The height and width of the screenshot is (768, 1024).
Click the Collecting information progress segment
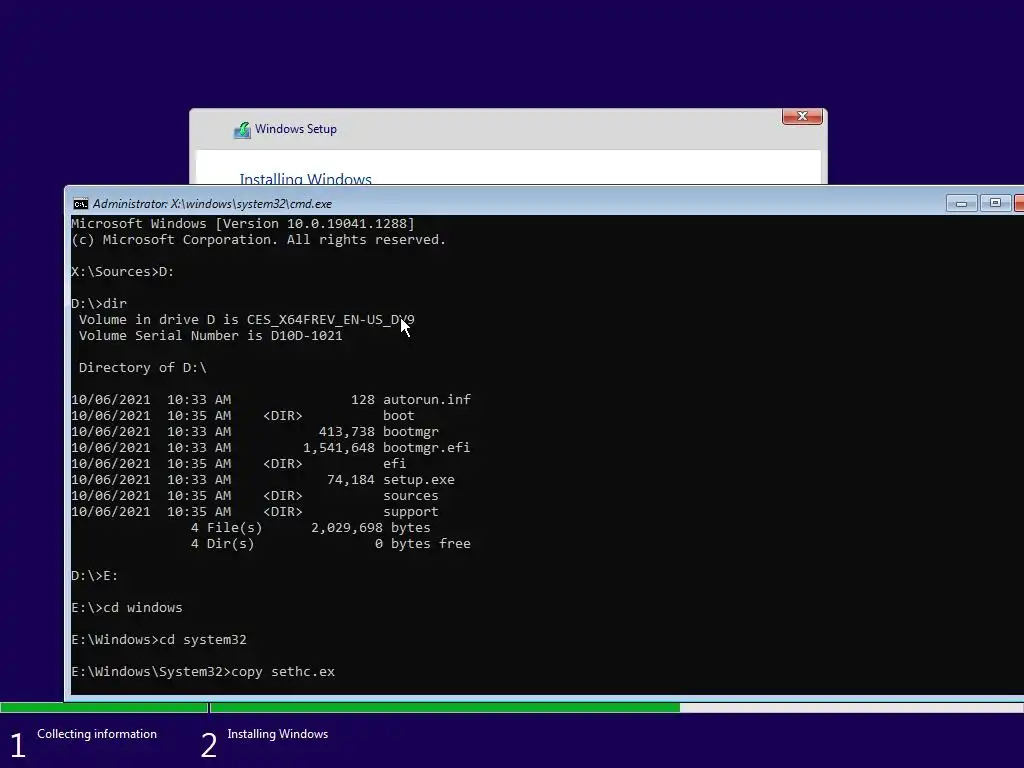[104, 707]
